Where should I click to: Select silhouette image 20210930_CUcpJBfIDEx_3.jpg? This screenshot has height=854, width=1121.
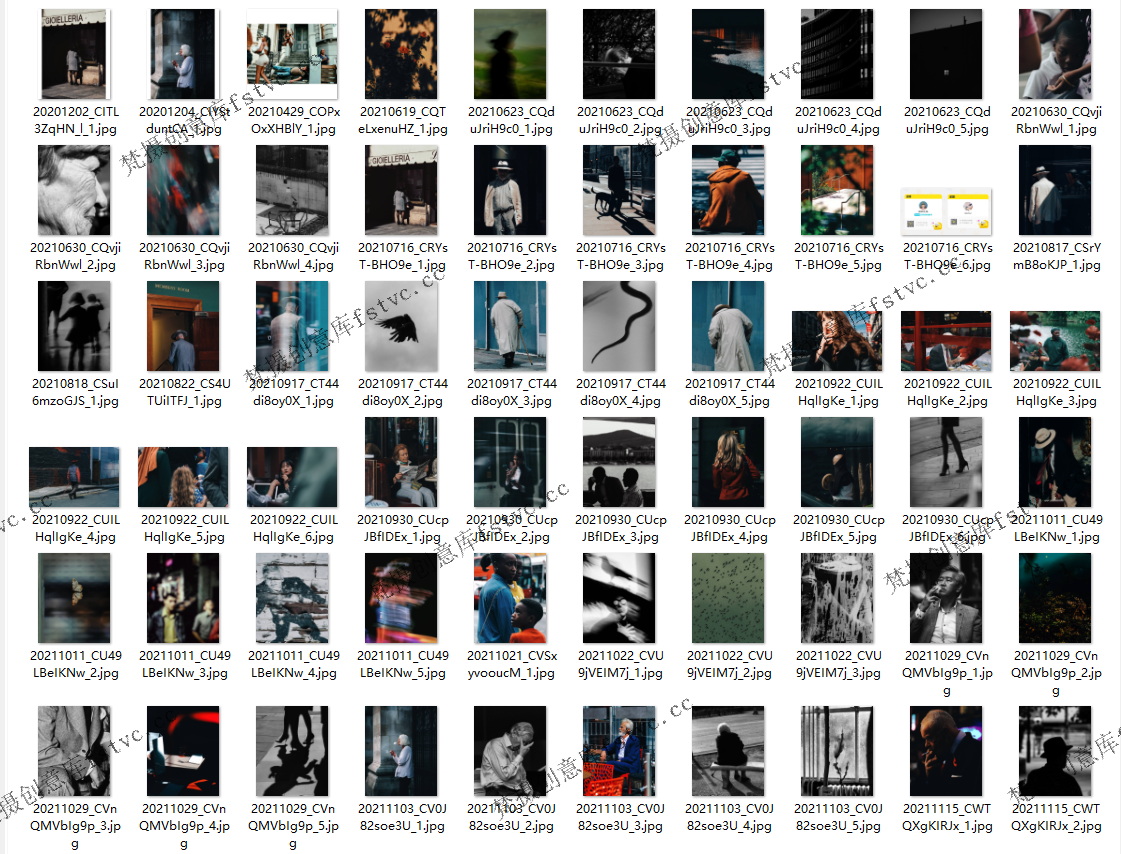619,462
